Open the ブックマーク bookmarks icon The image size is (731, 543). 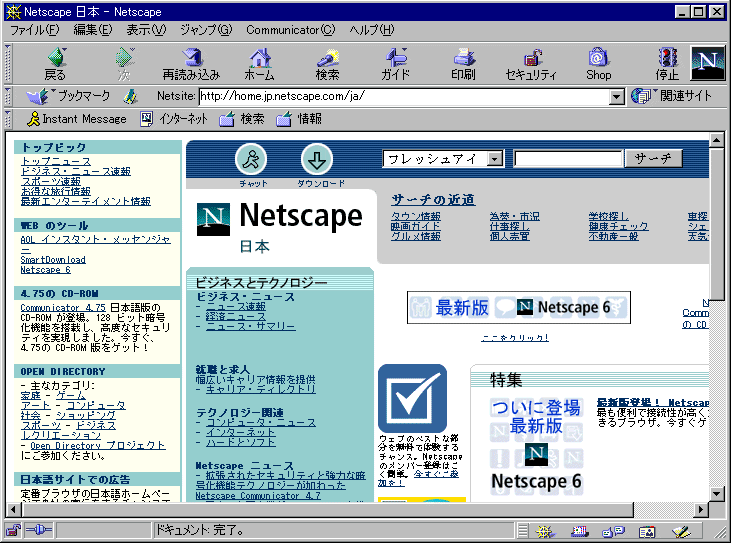[38, 96]
